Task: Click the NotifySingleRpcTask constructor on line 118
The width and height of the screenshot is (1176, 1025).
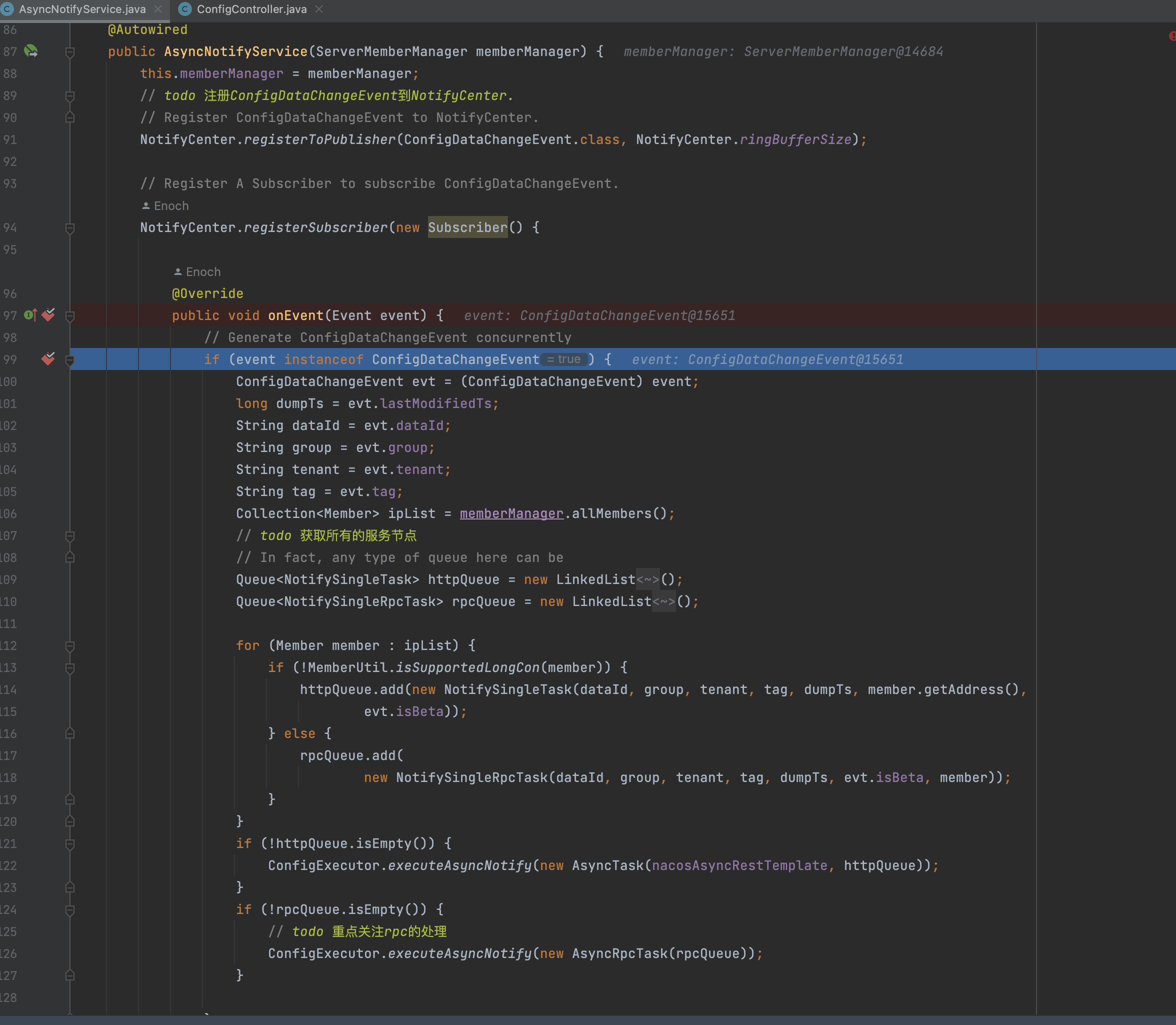Action: pos(471,778)
